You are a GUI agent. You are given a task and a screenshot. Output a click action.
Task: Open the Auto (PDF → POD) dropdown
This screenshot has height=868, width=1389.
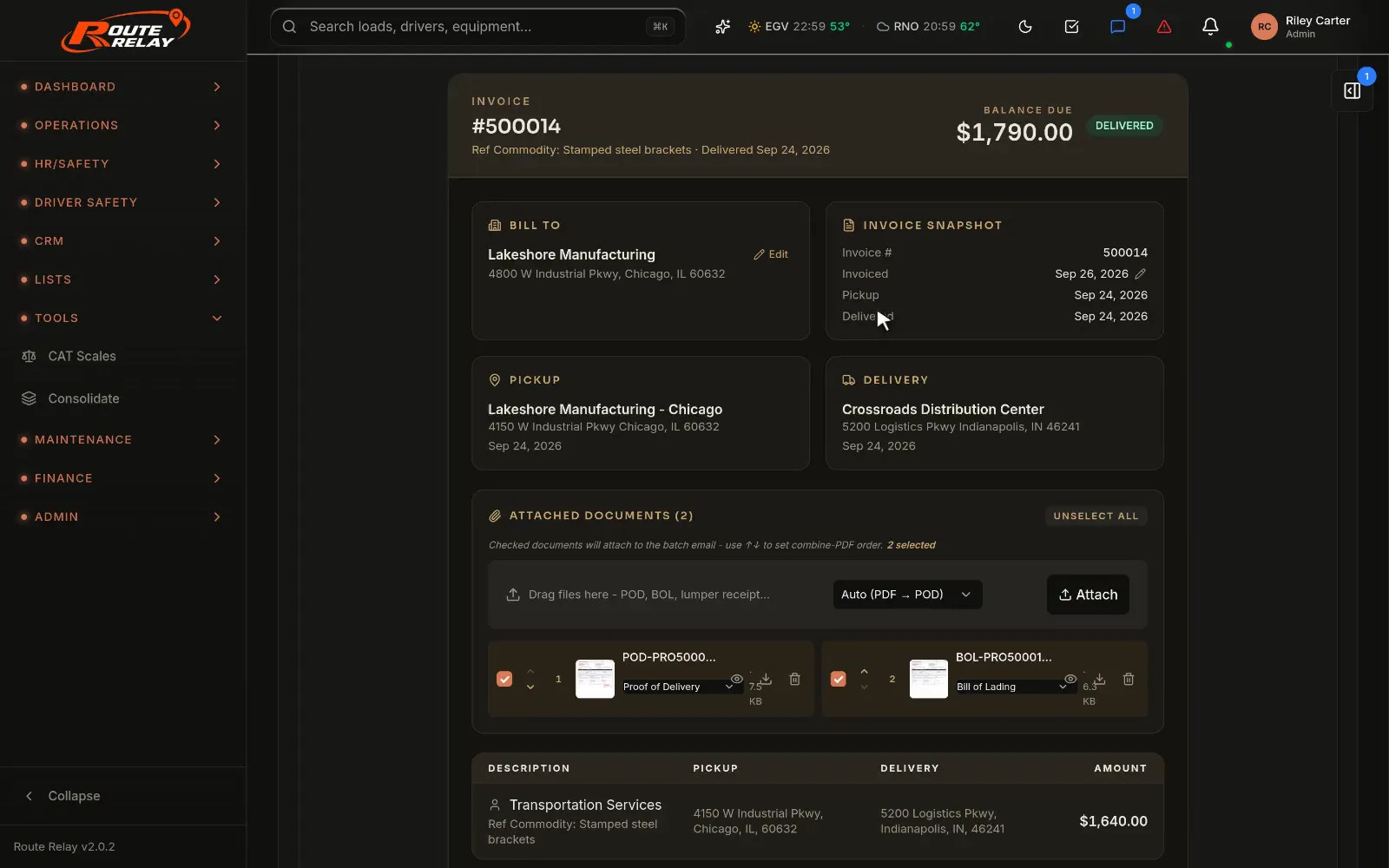[x=907, y=595]
